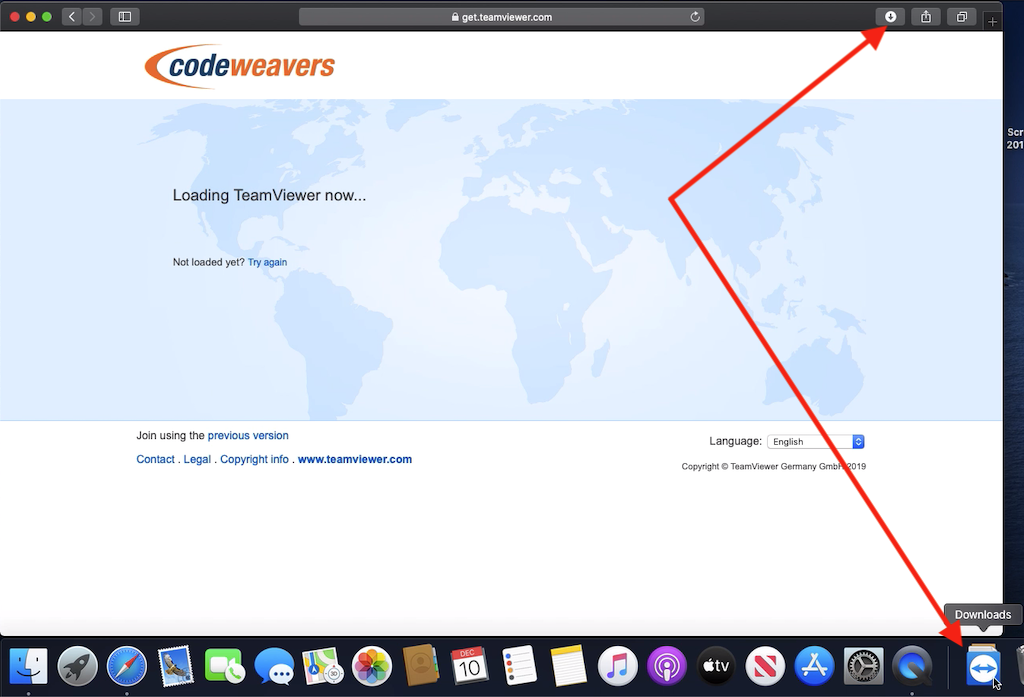Click the "Language:" label
The image size is (1024, 697).
point(735,441)
